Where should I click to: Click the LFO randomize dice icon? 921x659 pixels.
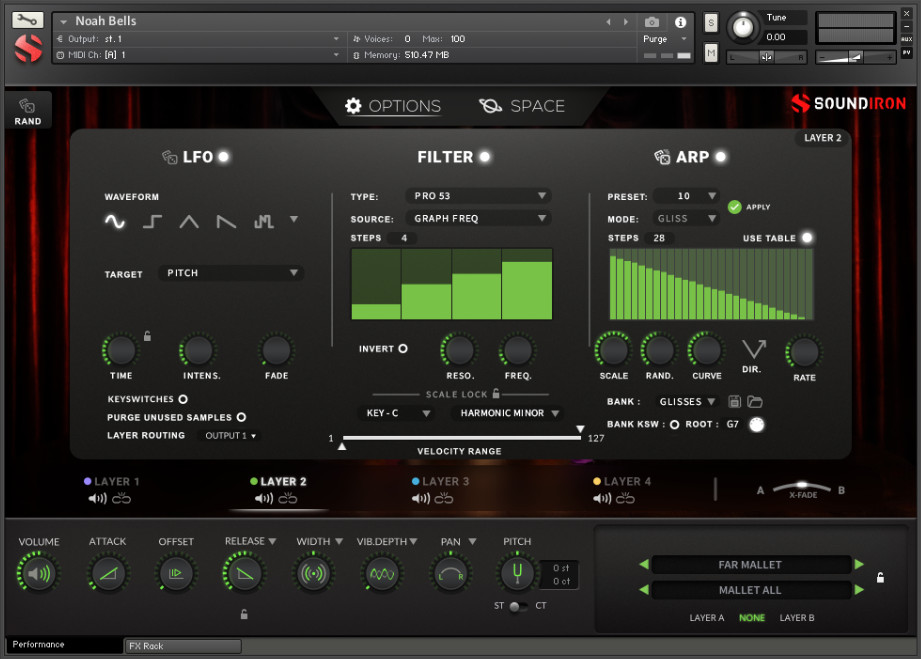pyautogui.click(x=170, y=157)
